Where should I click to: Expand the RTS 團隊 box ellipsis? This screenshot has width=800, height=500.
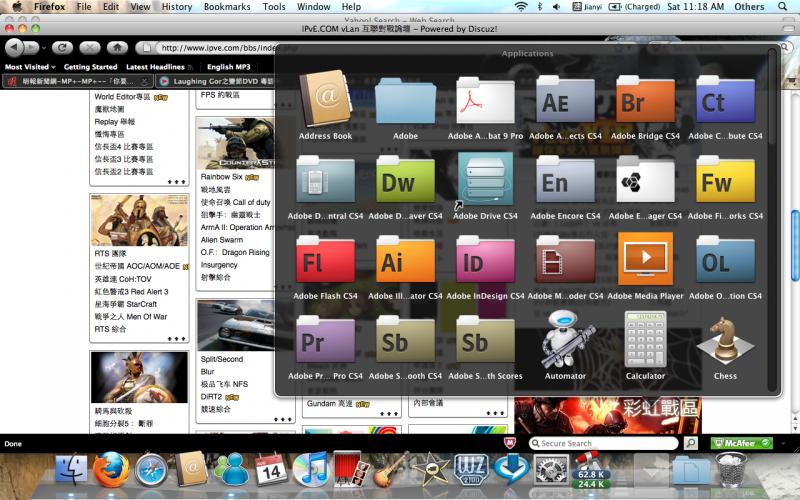point(177,339)
